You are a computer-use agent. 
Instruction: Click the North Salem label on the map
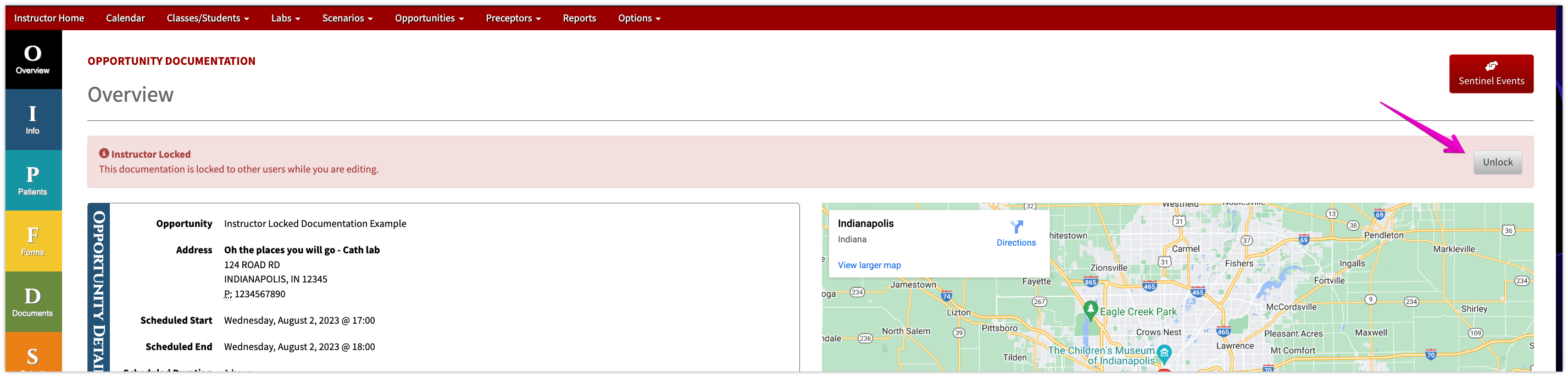pyautogui.click(x=906, y=331)
